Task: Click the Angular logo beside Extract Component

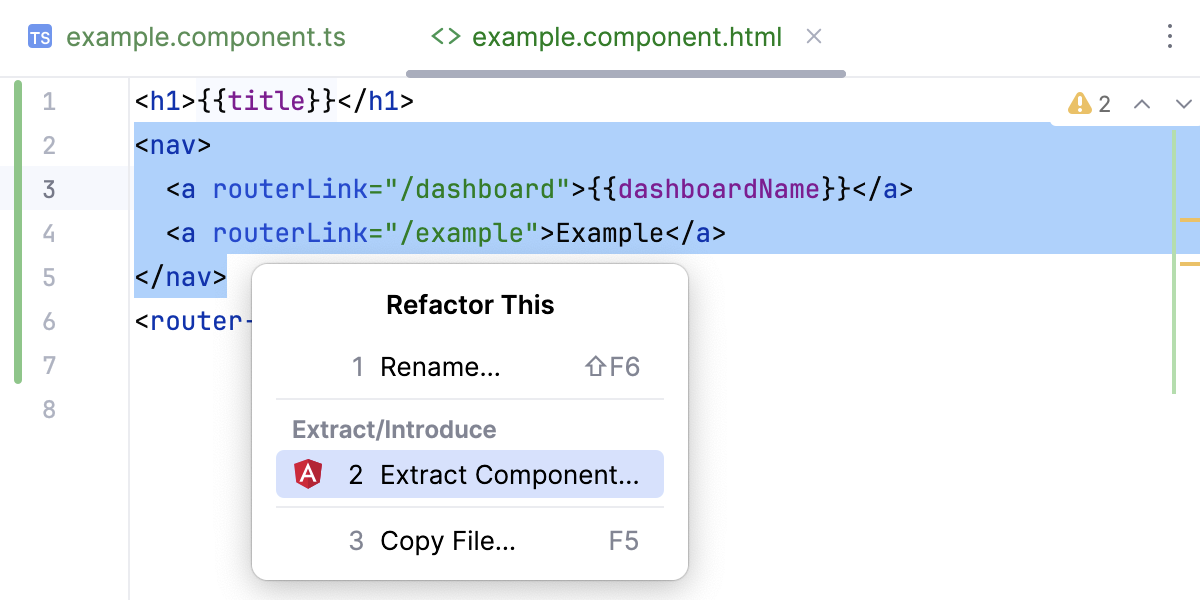Action: coord(309,474)
